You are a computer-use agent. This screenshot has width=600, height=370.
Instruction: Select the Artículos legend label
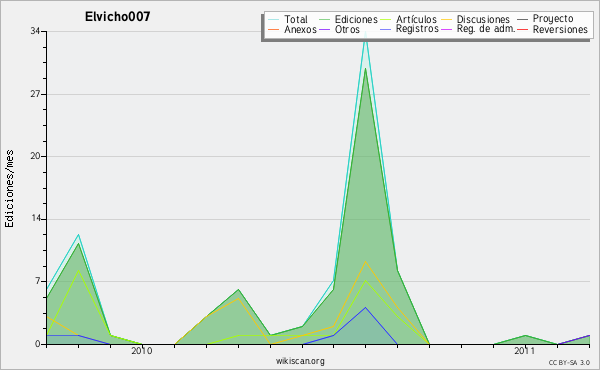coord(416,19)
